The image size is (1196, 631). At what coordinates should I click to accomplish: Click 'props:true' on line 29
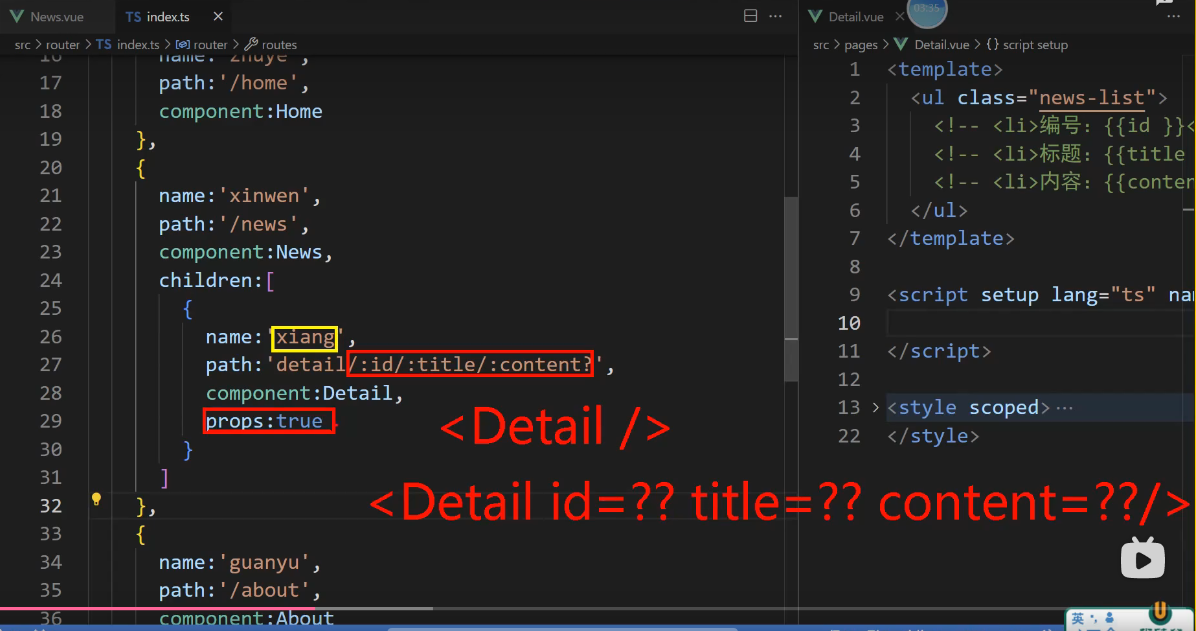coord(264,421)
